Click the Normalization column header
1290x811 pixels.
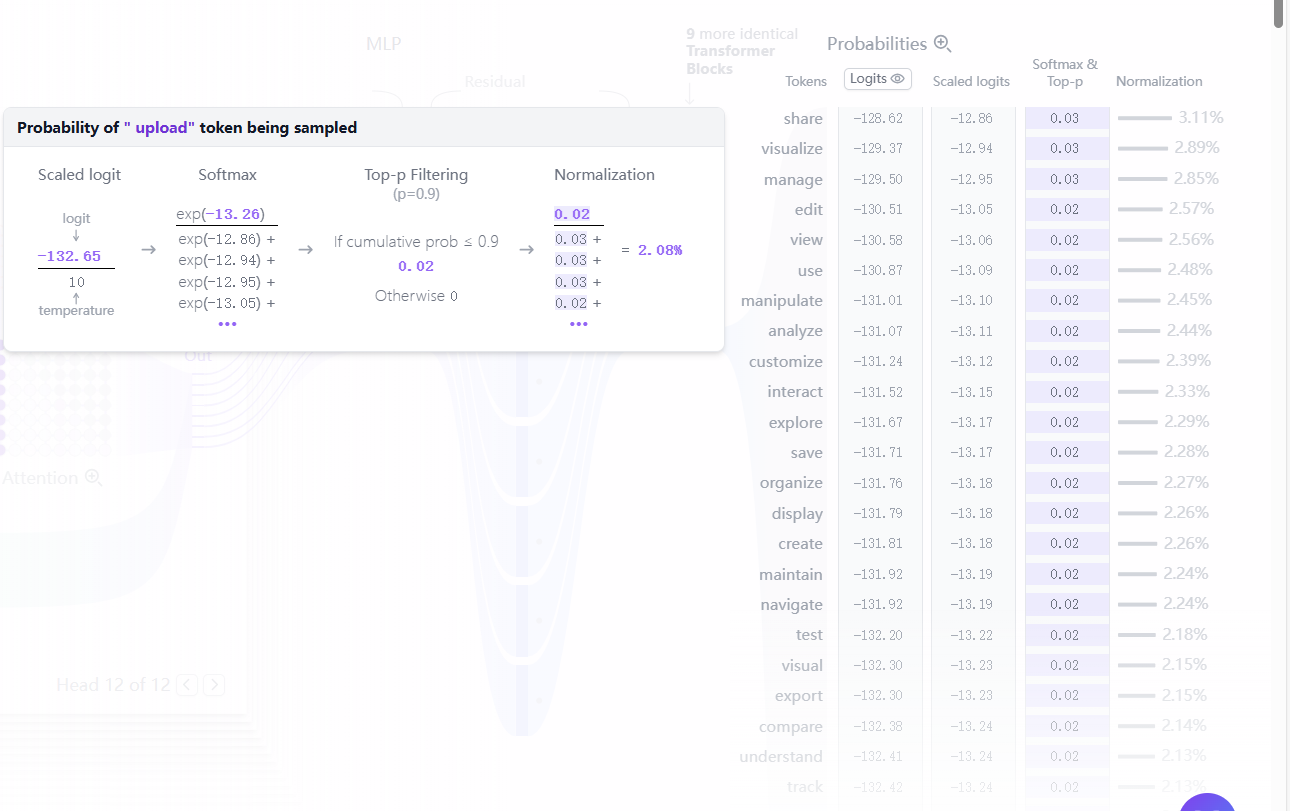pyautogui.click(x=1159, y=81)
